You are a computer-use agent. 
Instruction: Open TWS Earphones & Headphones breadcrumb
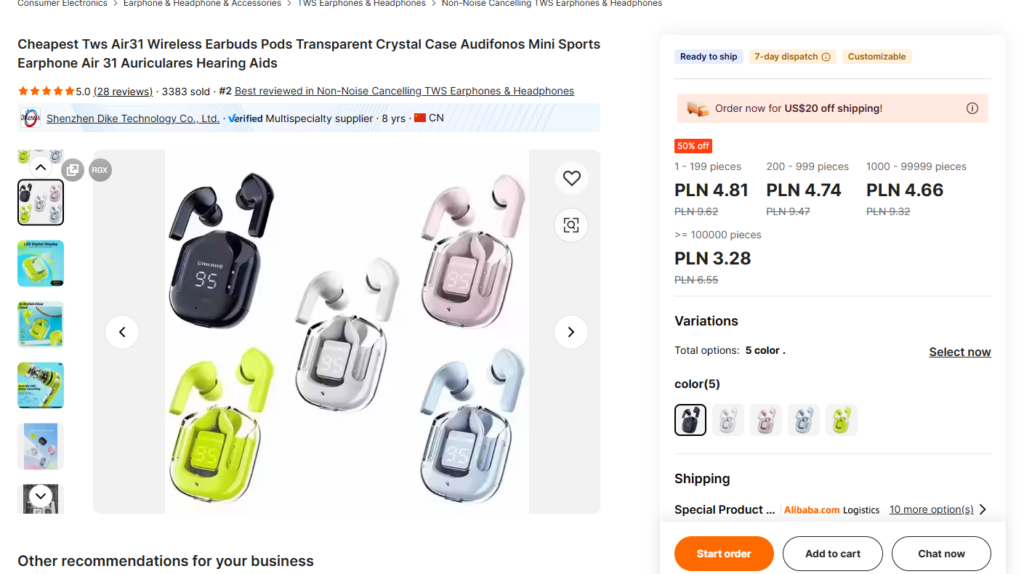[x=361, y=4]
